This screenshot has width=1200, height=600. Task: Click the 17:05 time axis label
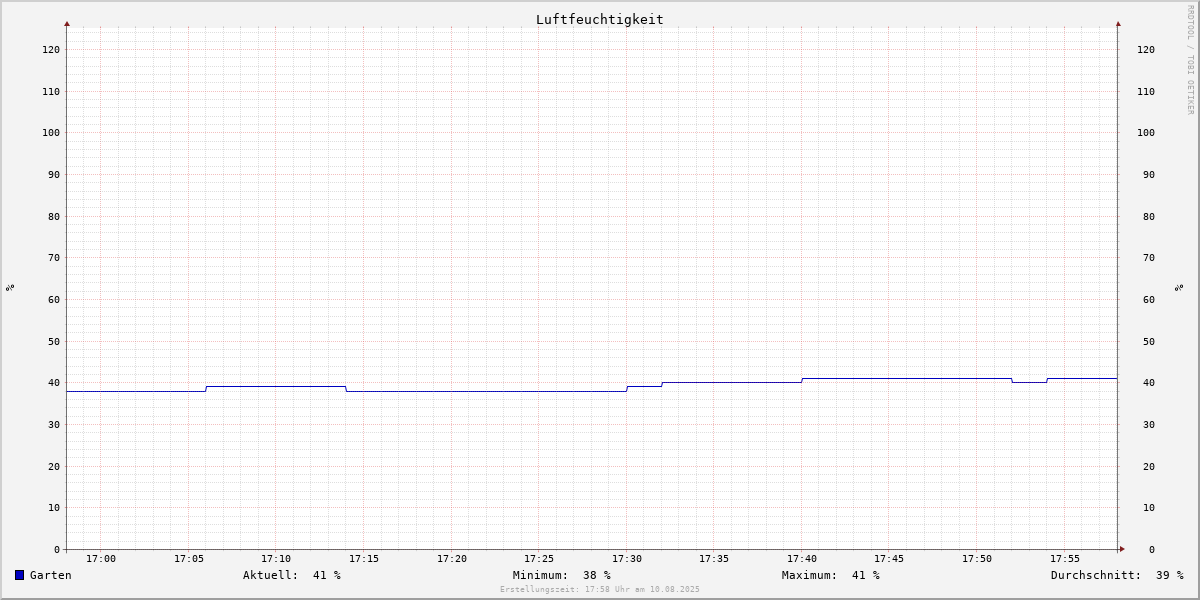click(189, 559)
